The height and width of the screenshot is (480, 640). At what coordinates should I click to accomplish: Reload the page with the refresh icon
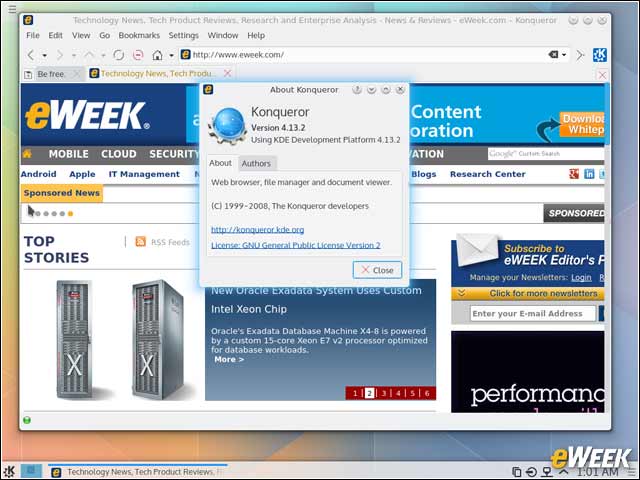(x=119, y=55)
